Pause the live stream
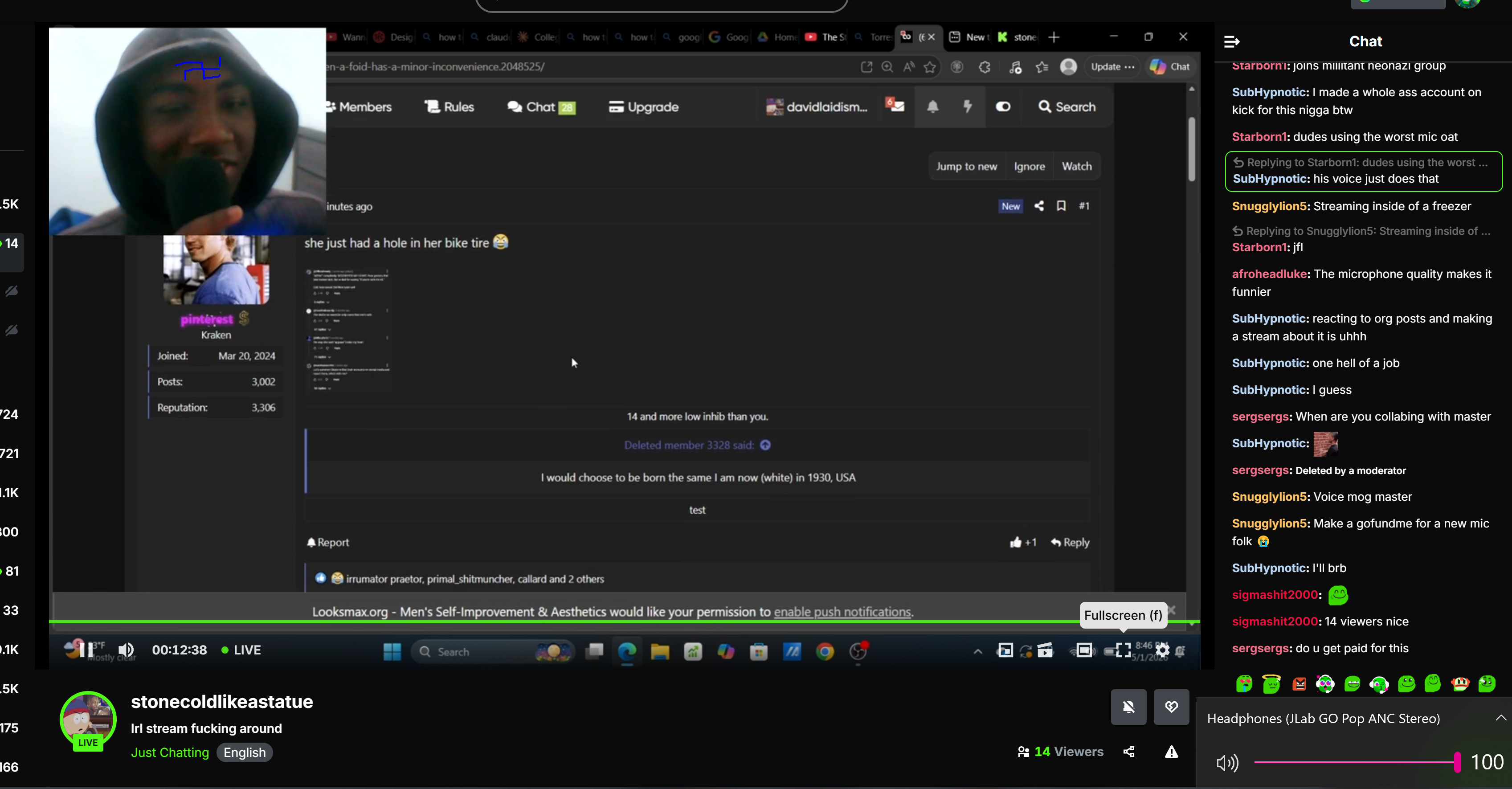This screenshot has width=1512, height=789. click(86, 650)
